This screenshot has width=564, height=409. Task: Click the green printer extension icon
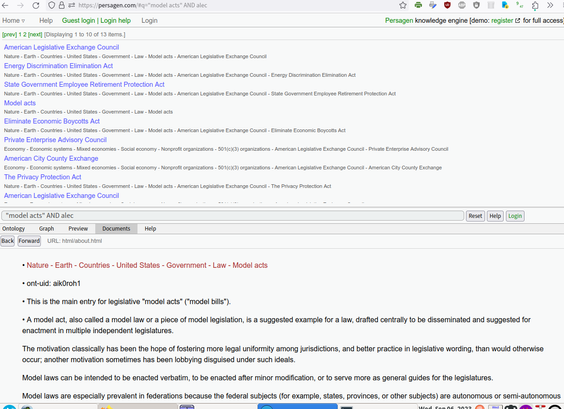418,5
